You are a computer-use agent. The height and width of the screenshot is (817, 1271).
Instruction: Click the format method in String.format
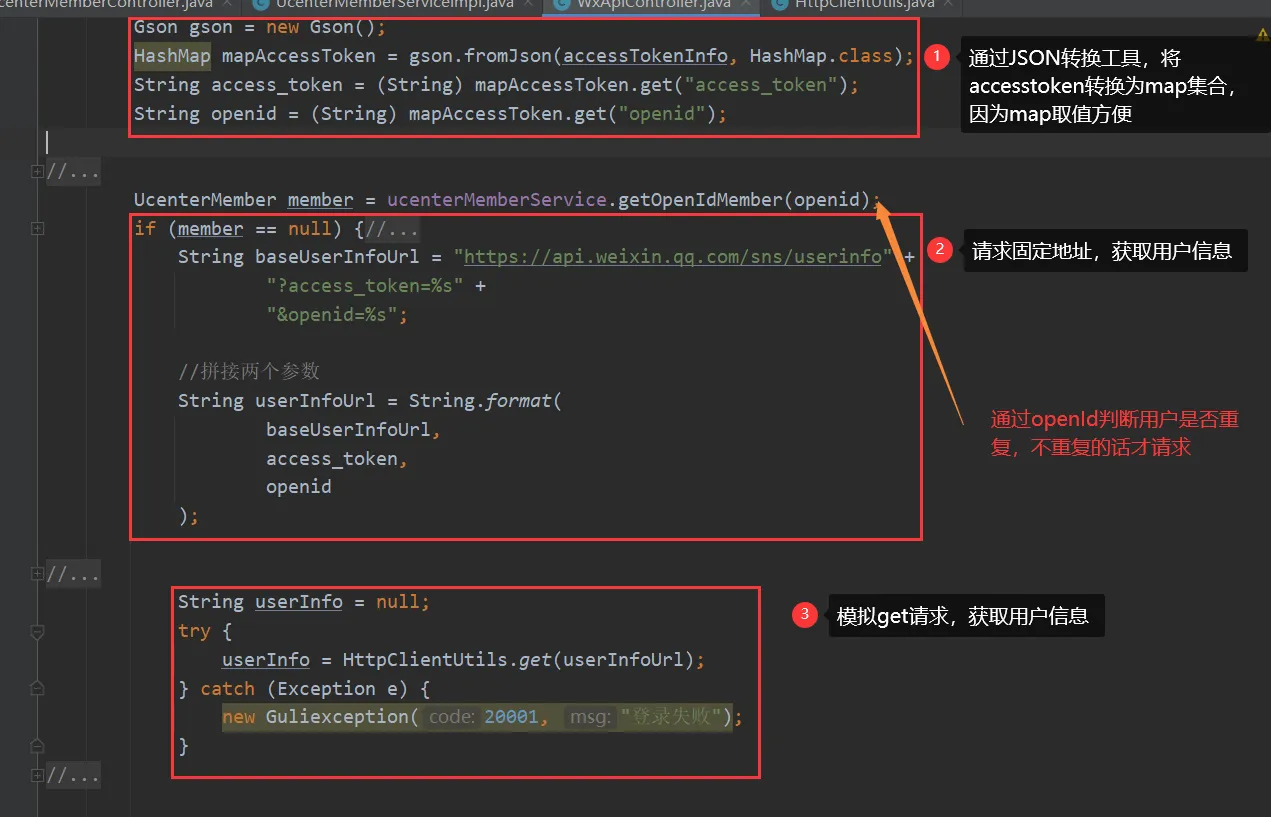519,401
